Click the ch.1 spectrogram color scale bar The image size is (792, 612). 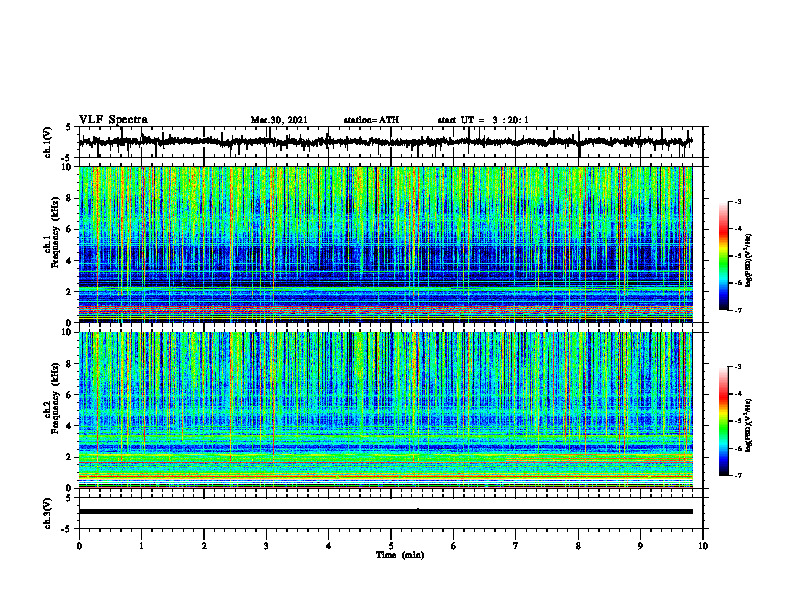pos(723,256)
